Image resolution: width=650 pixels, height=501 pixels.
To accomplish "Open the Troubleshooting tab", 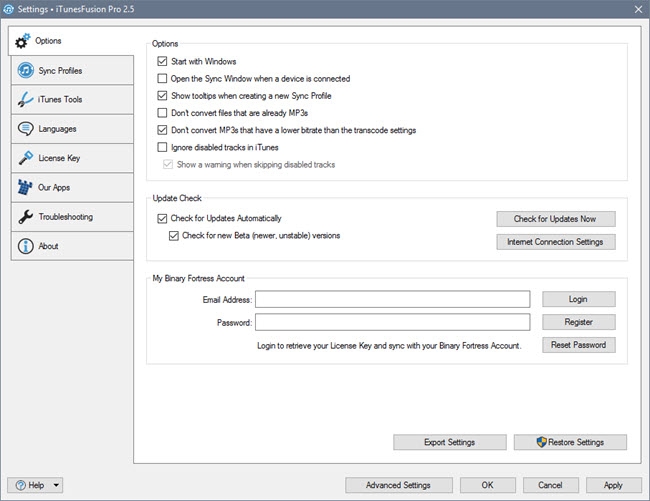I will [x=72, y=217].
